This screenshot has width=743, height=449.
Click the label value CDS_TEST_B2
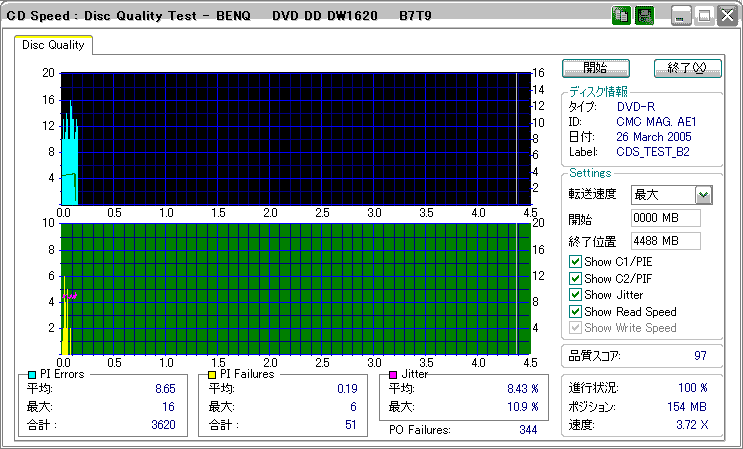(652, 152)
